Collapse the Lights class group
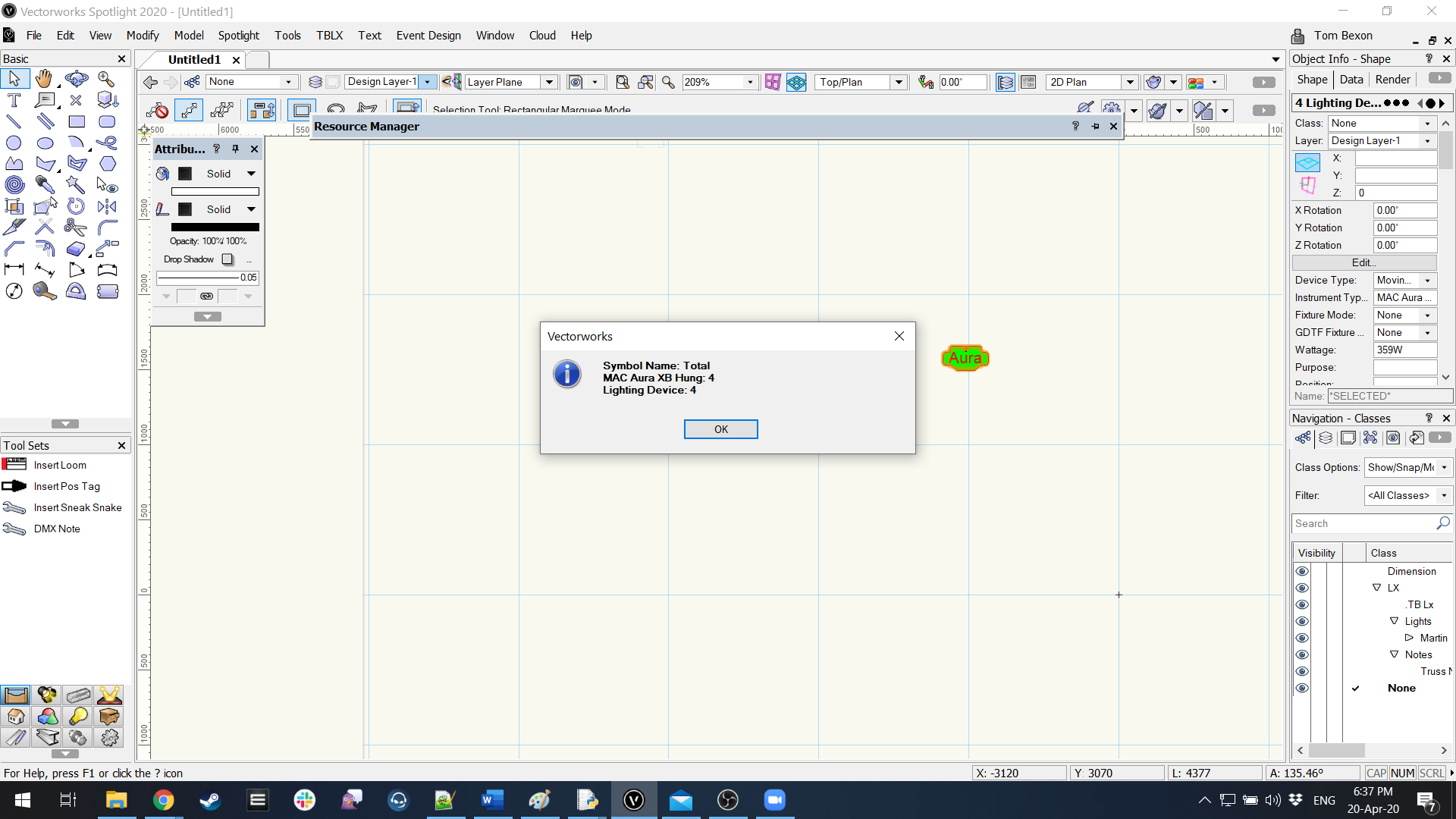The image size is (1456, 819). point(1394,621)
